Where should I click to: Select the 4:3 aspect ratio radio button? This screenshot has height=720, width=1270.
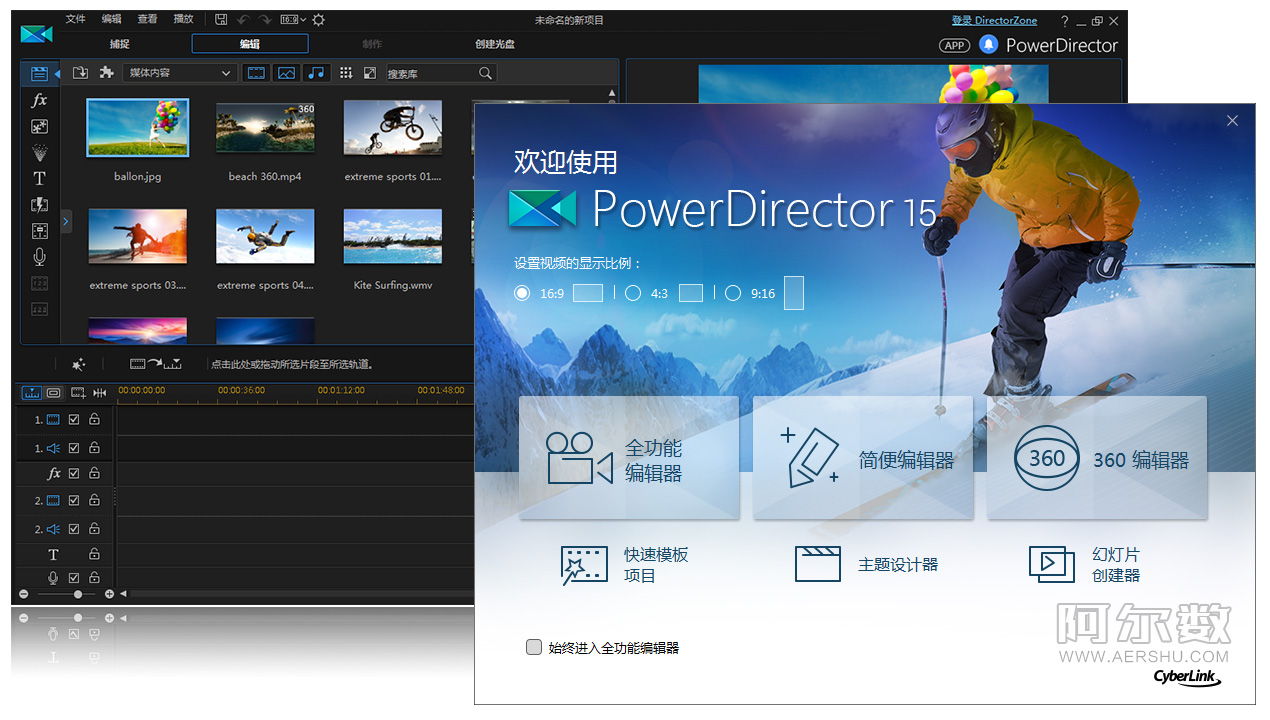click(633, 293)
